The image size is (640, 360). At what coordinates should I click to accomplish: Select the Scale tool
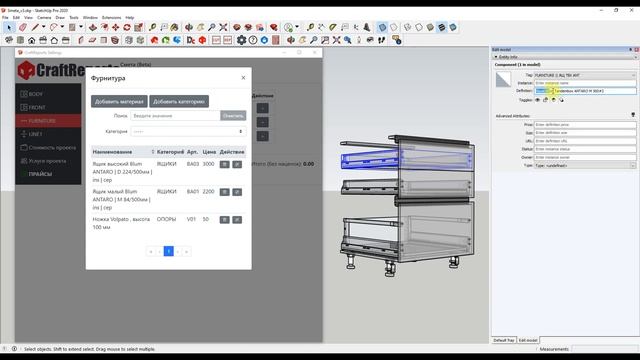pos(138,27)
